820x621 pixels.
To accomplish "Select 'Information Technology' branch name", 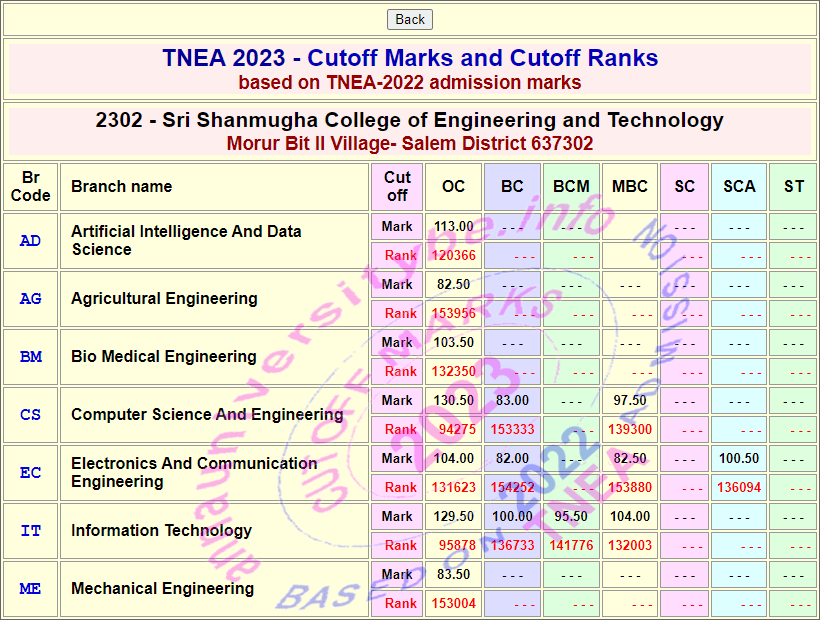I will click(162, 531).
